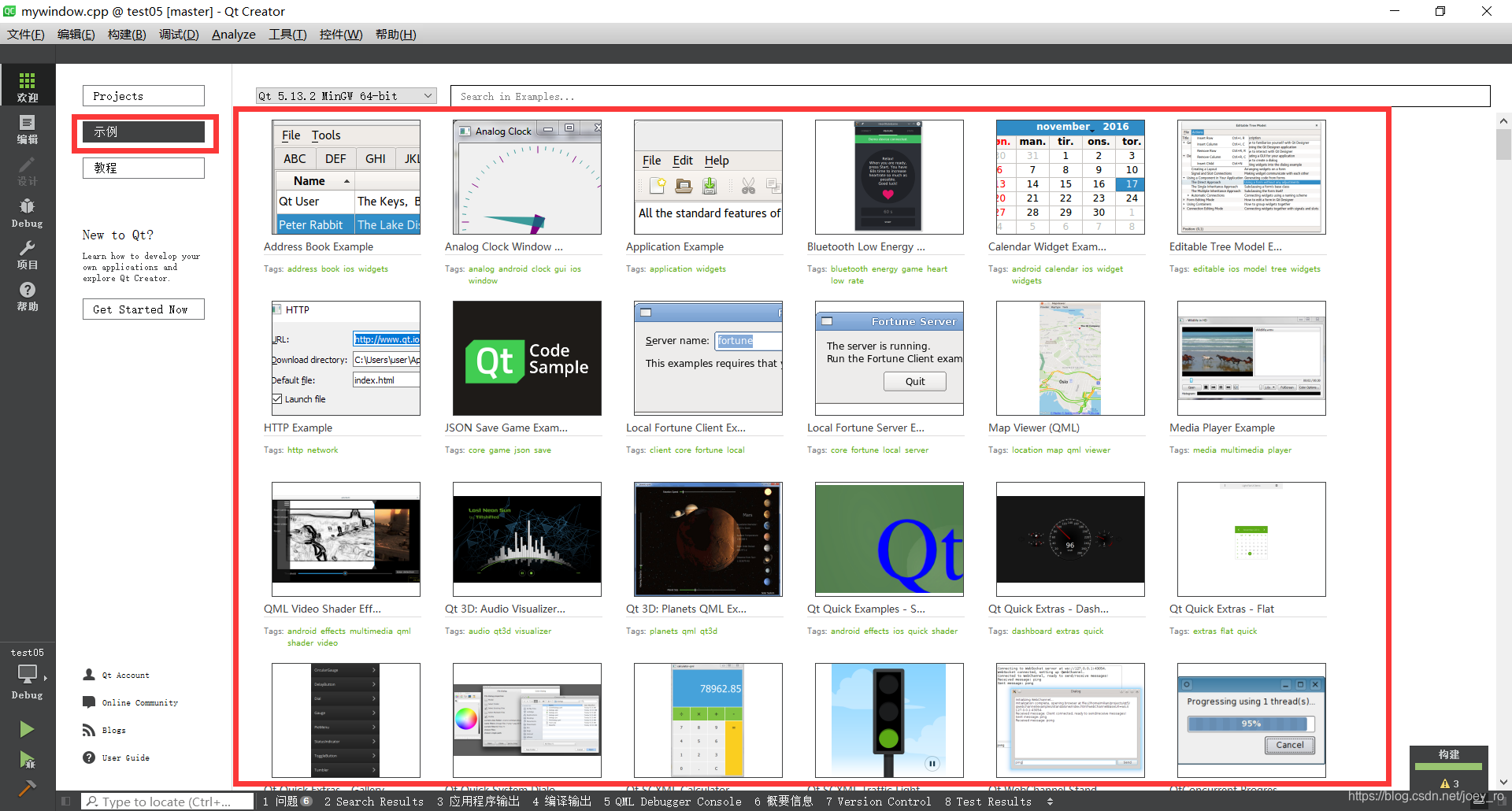Click the Projects button

click(x=143, y=96)
